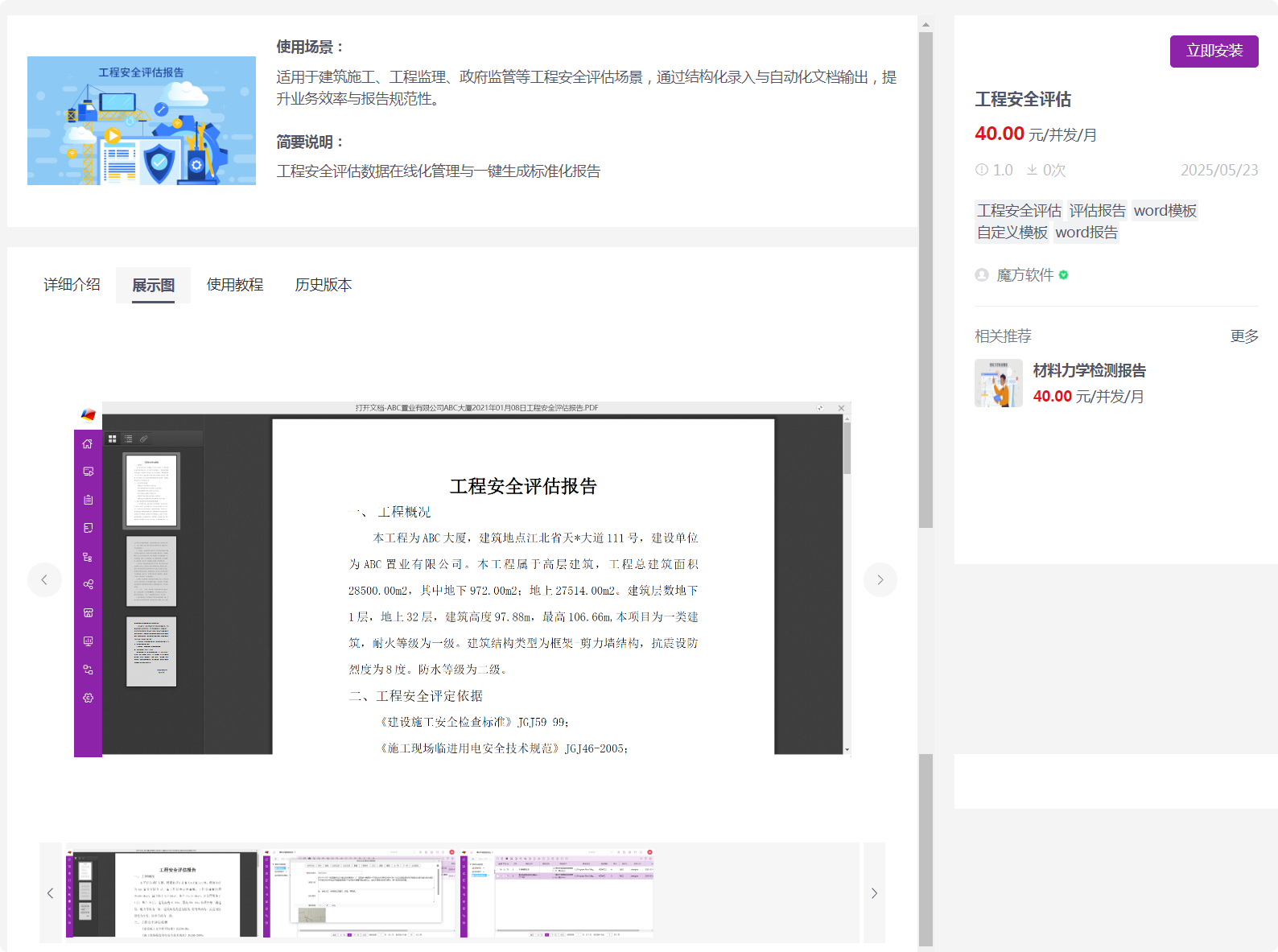Switch to the 详细介绍 tab
1278x952 pixels.
point(72,285)
